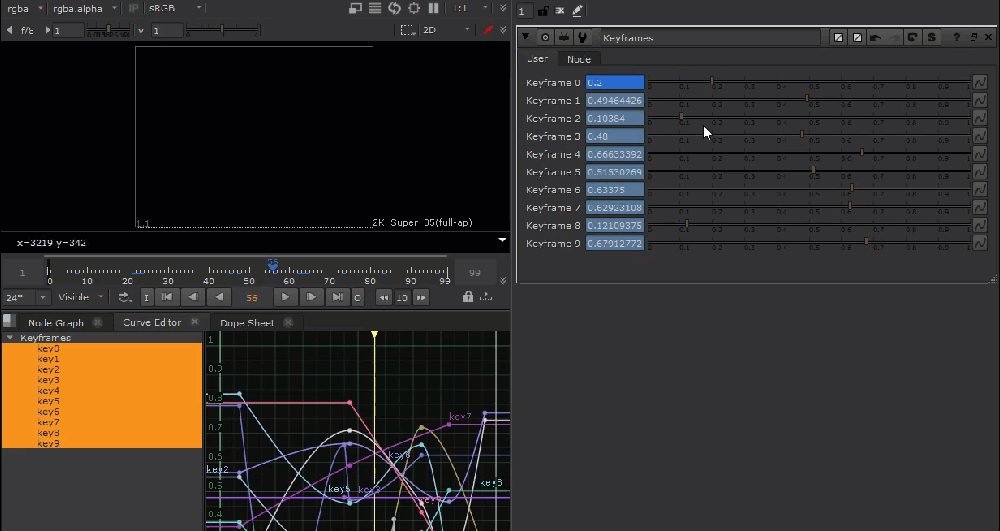Click the wrench icon in Keyframes panel

(x=582, y=37)
